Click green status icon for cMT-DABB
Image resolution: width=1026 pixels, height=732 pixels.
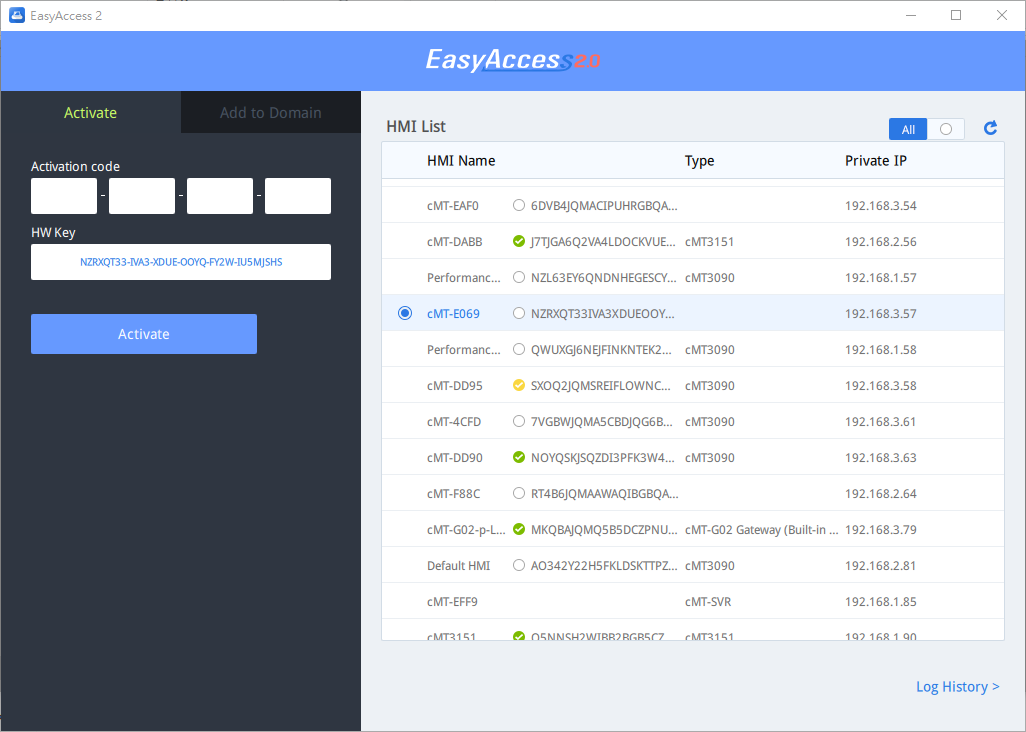click(519, 241)
